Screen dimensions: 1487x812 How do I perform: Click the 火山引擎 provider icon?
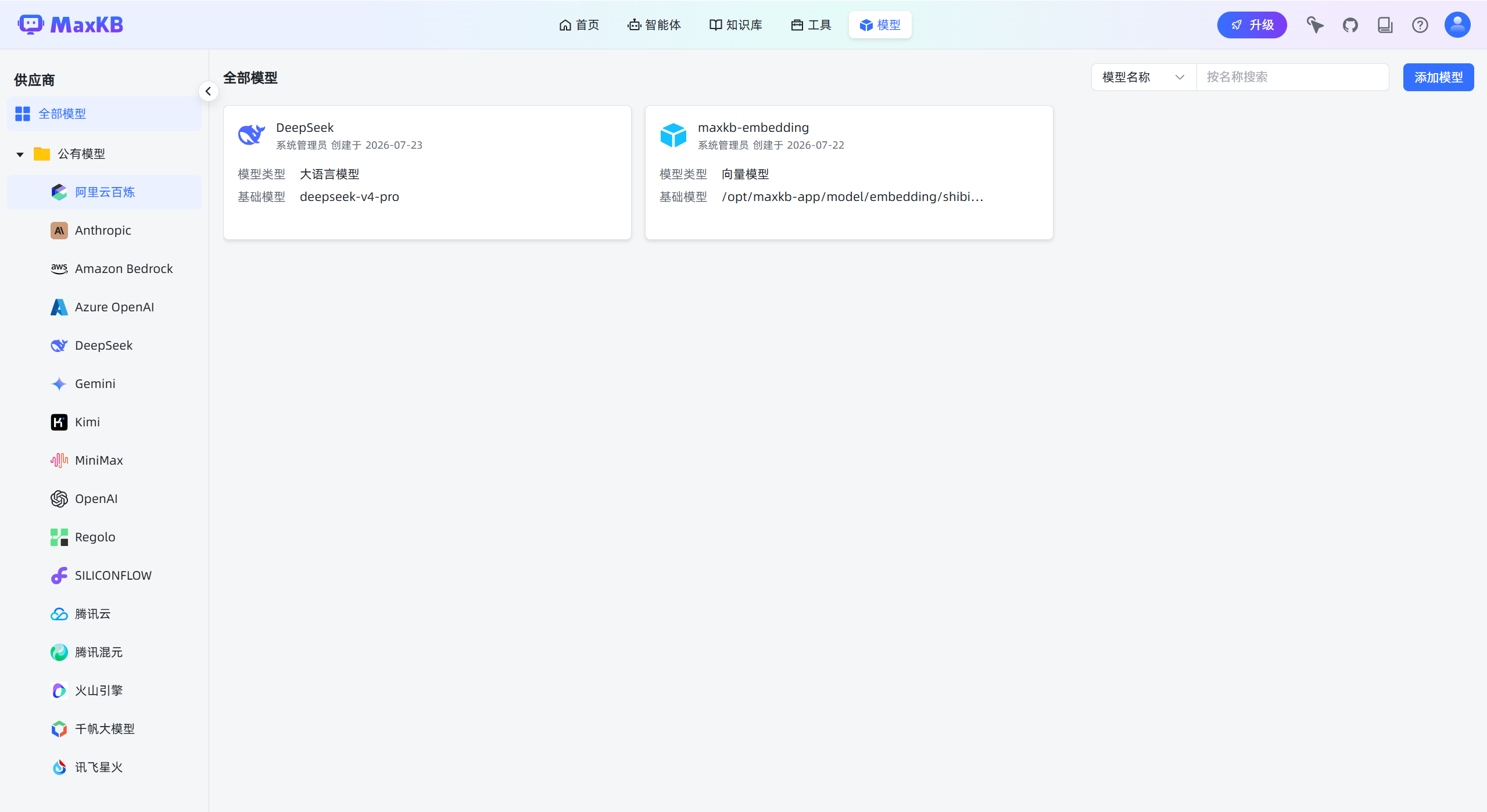(x=59, y=691)
